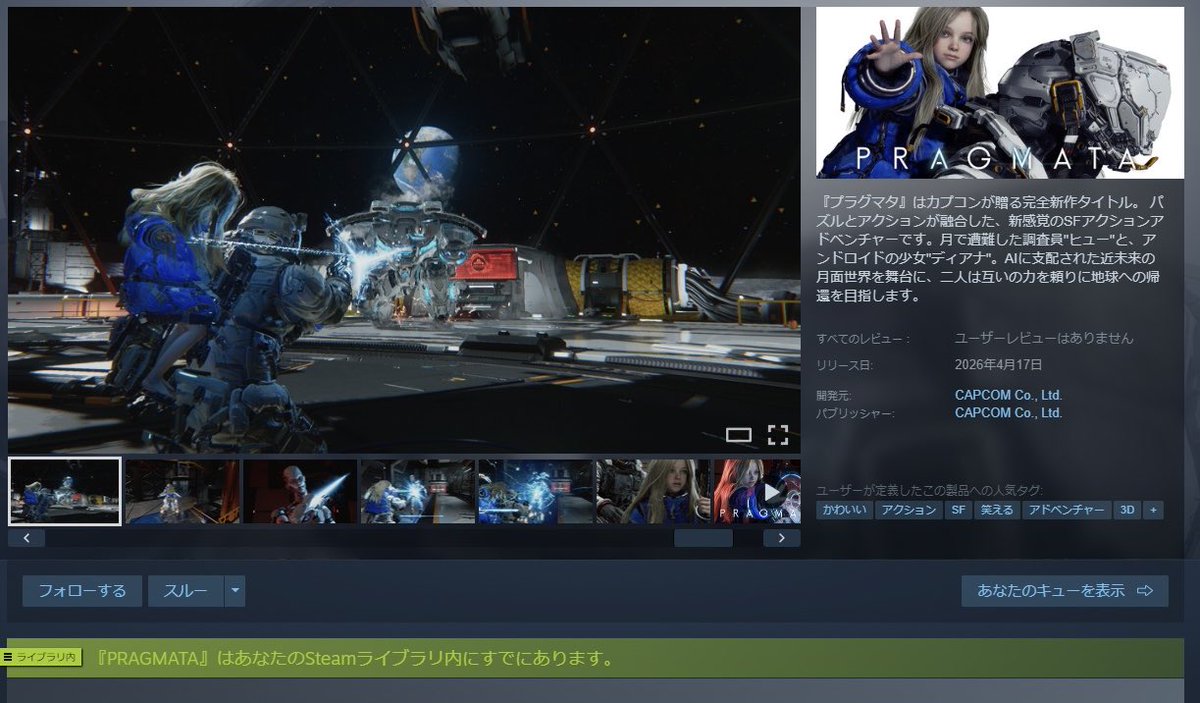Select the SF tag
Screen dimensions: 1200x703
(959, 510)
